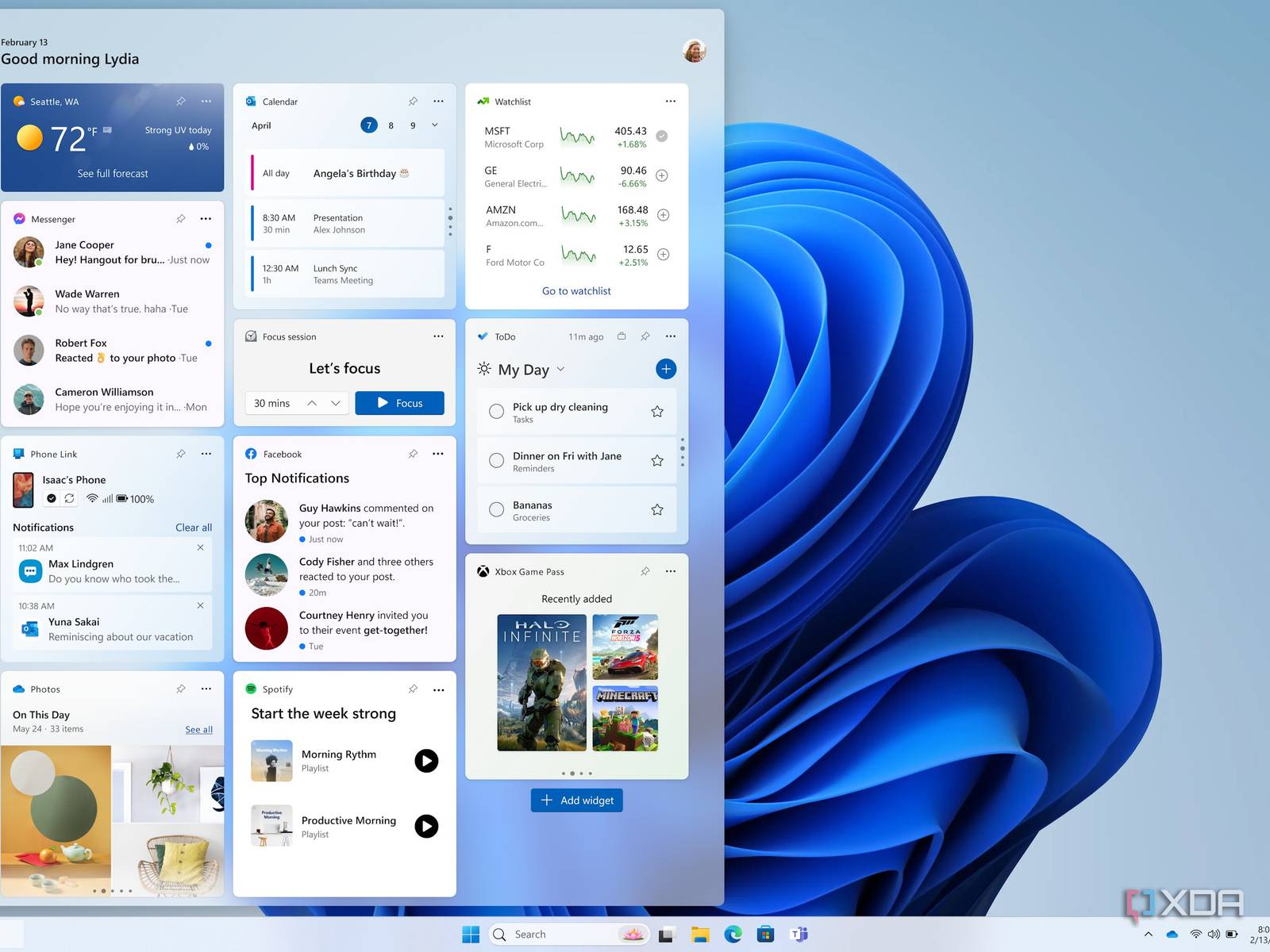Check off Pick up dry cleaning

point(497,412)
